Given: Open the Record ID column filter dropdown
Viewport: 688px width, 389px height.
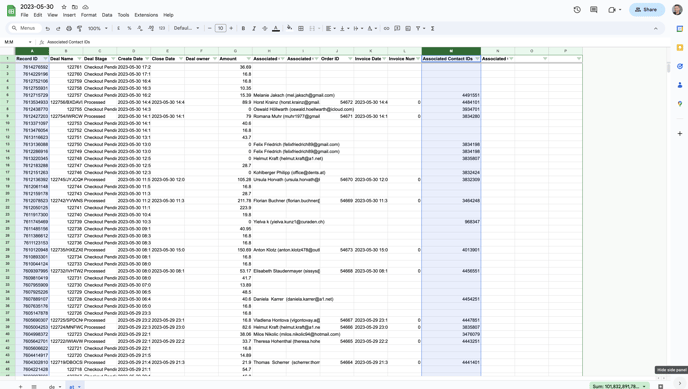Looking at the screenshot, I should coord(45,59).
